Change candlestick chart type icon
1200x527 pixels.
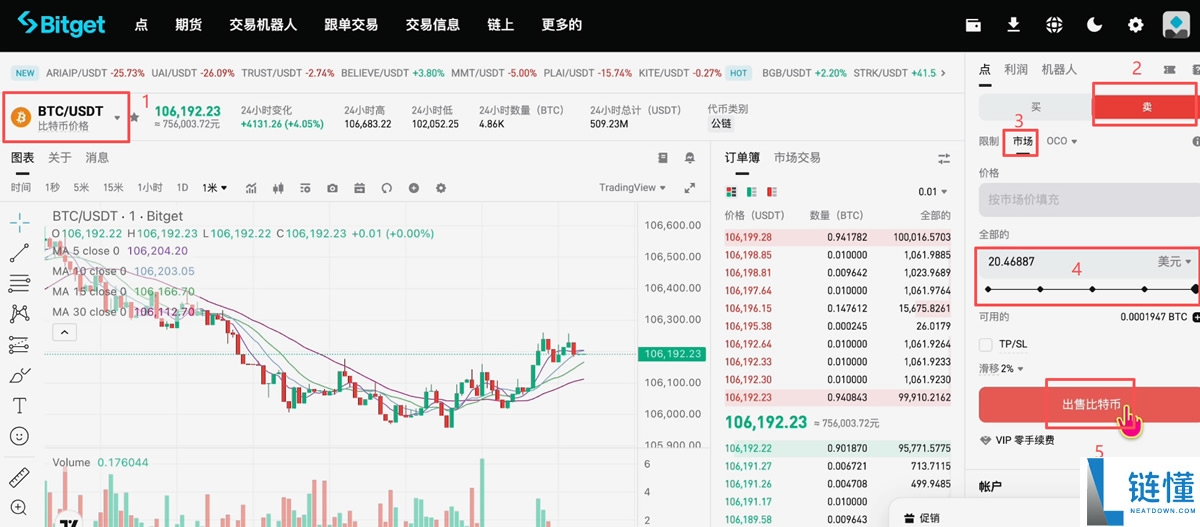(x=279, y=188)
